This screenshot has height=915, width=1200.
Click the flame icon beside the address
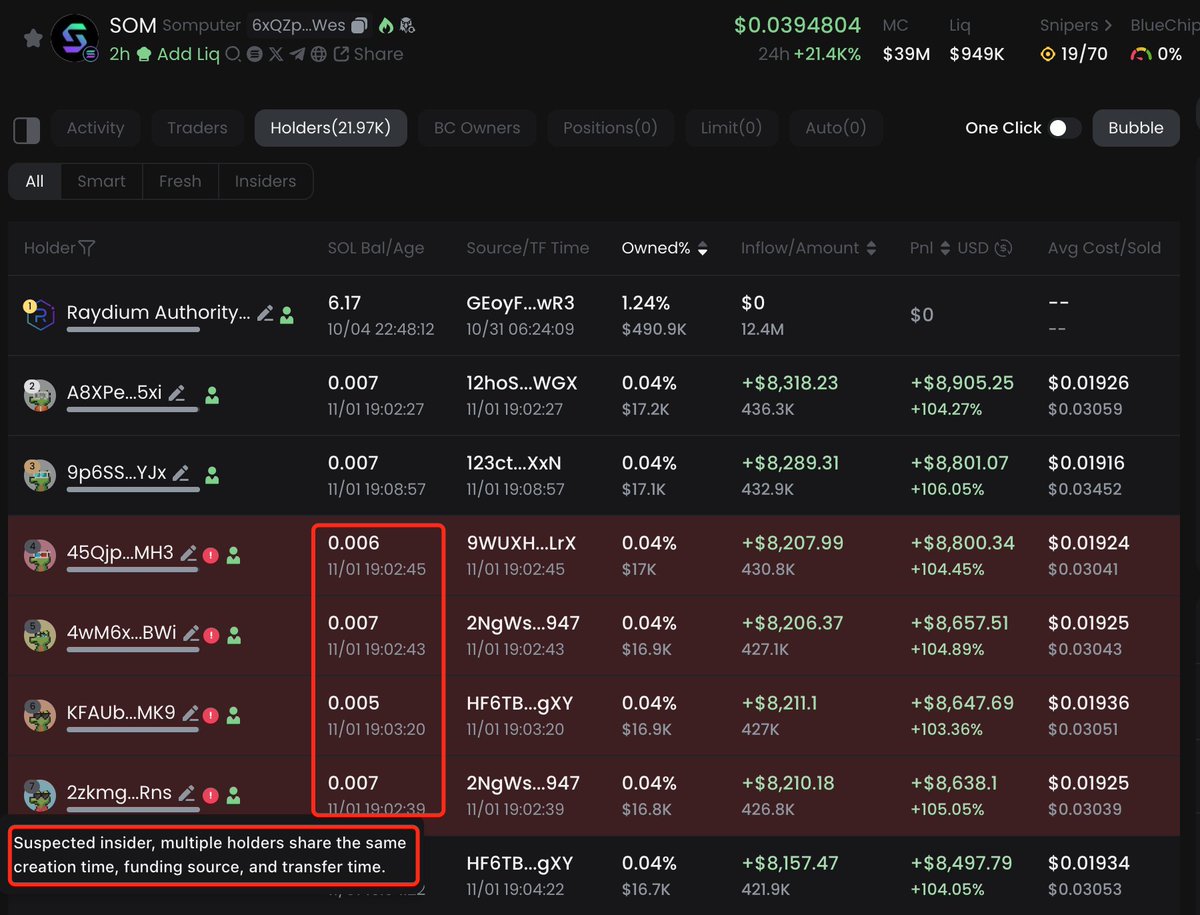coord(386,26)
